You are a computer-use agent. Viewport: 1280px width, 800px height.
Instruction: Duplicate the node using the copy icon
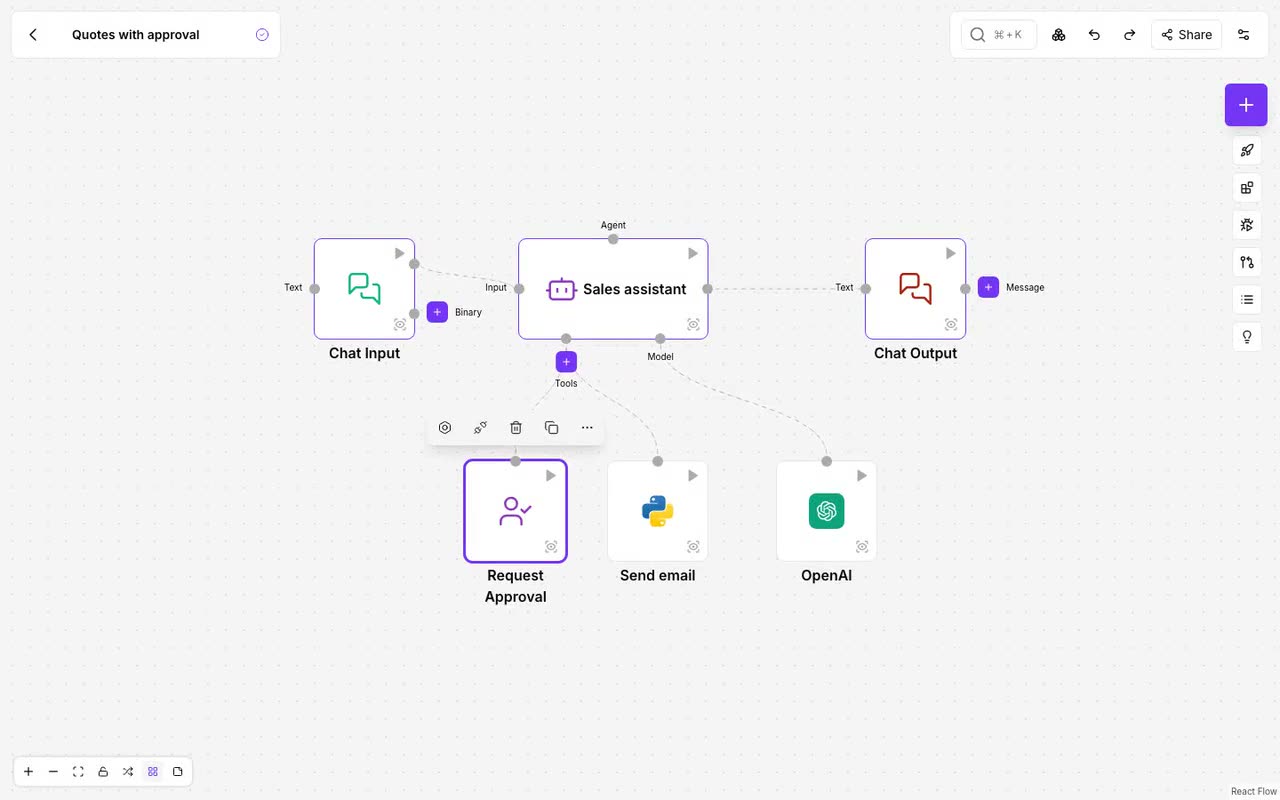(551, 428)
